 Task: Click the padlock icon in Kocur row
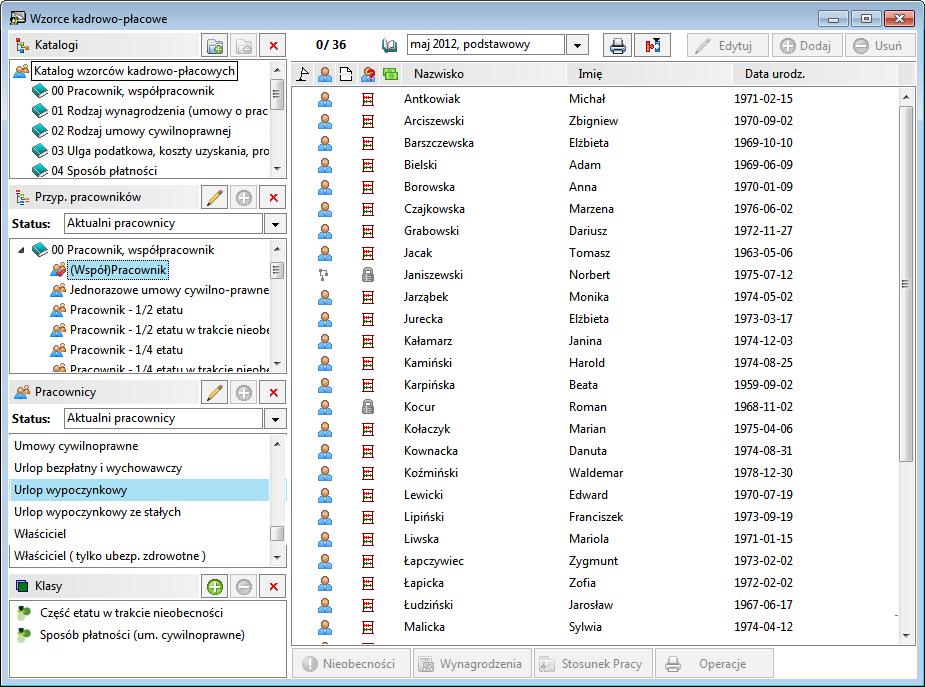point(368,407)
